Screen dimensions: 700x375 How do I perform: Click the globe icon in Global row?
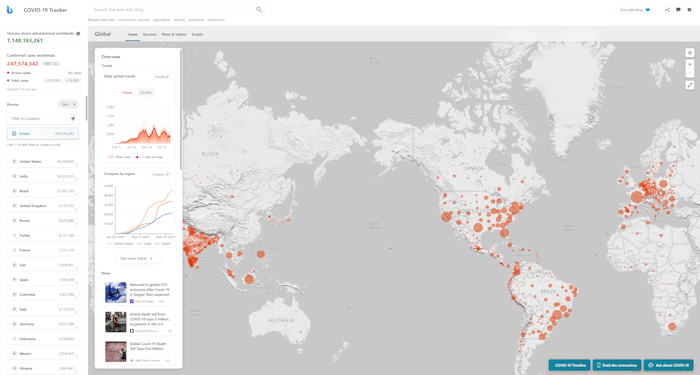point(14,133)
